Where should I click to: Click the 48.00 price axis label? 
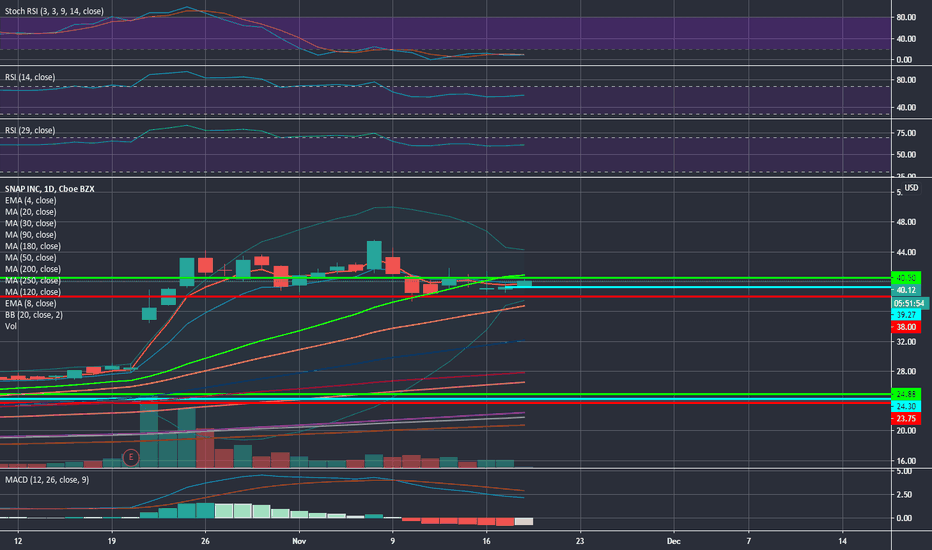[x=906, y=222]
